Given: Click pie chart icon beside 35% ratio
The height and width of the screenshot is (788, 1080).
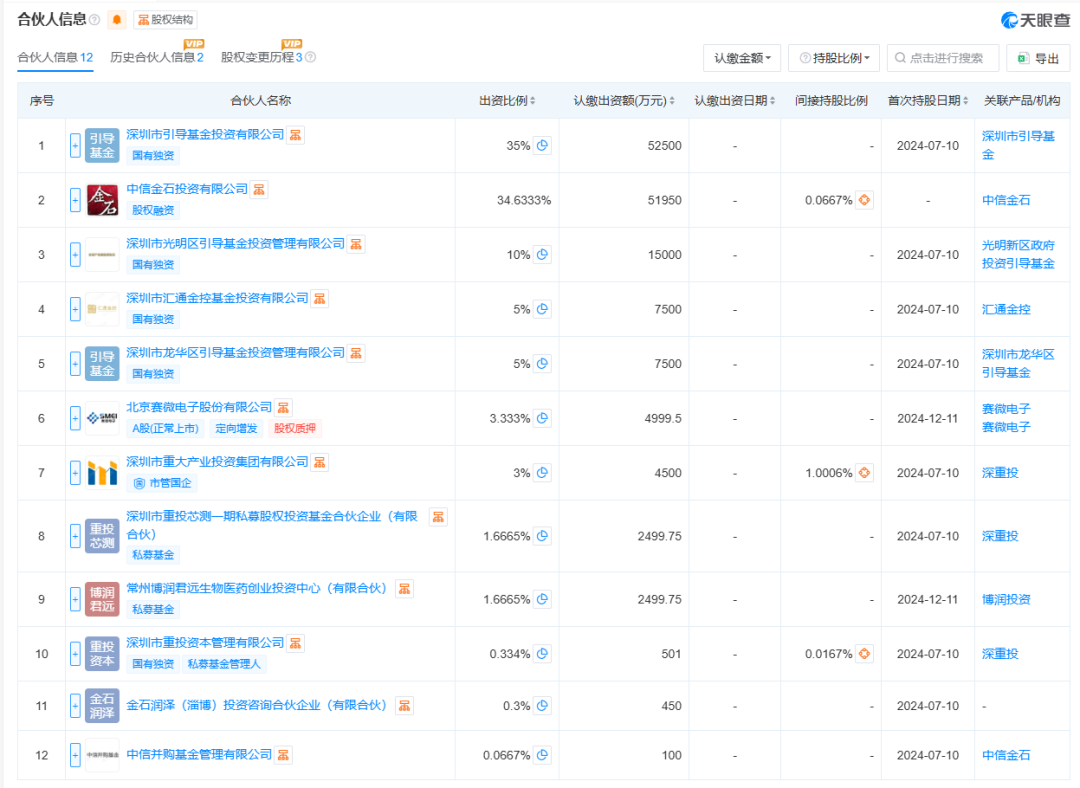Looking at the screenshot, I should pyautogui.click(x=542, y=146).
